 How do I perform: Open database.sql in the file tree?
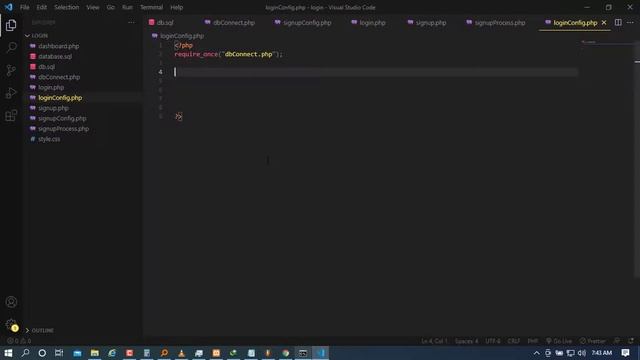[55, 56]
